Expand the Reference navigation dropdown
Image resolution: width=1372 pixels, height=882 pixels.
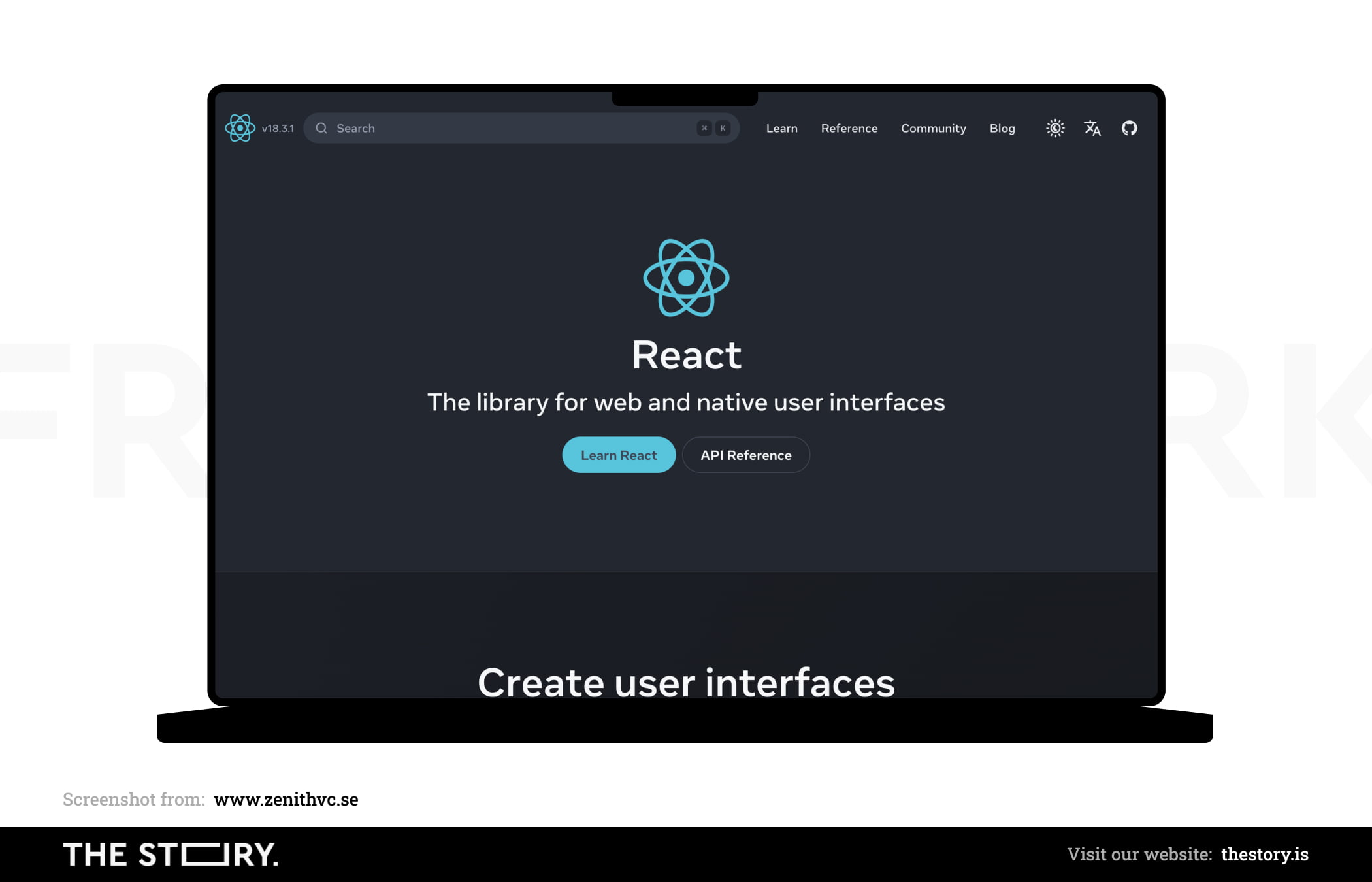click(x=848, y=128)
